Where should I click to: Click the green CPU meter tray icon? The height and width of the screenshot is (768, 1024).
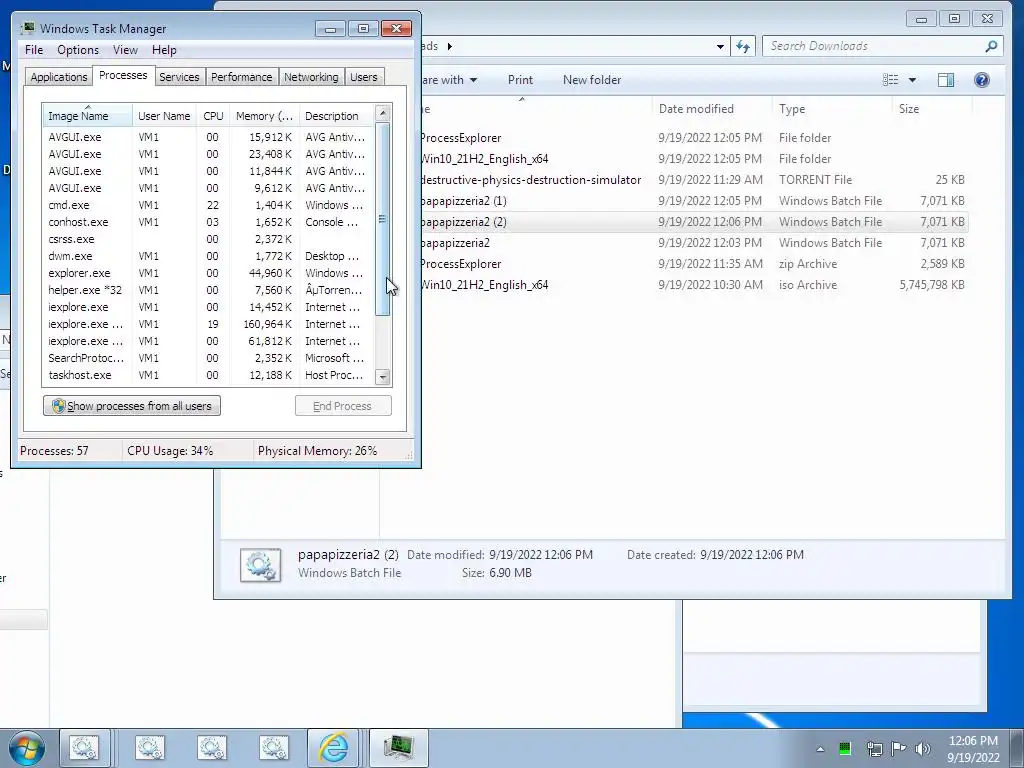[x=845, y=748]
